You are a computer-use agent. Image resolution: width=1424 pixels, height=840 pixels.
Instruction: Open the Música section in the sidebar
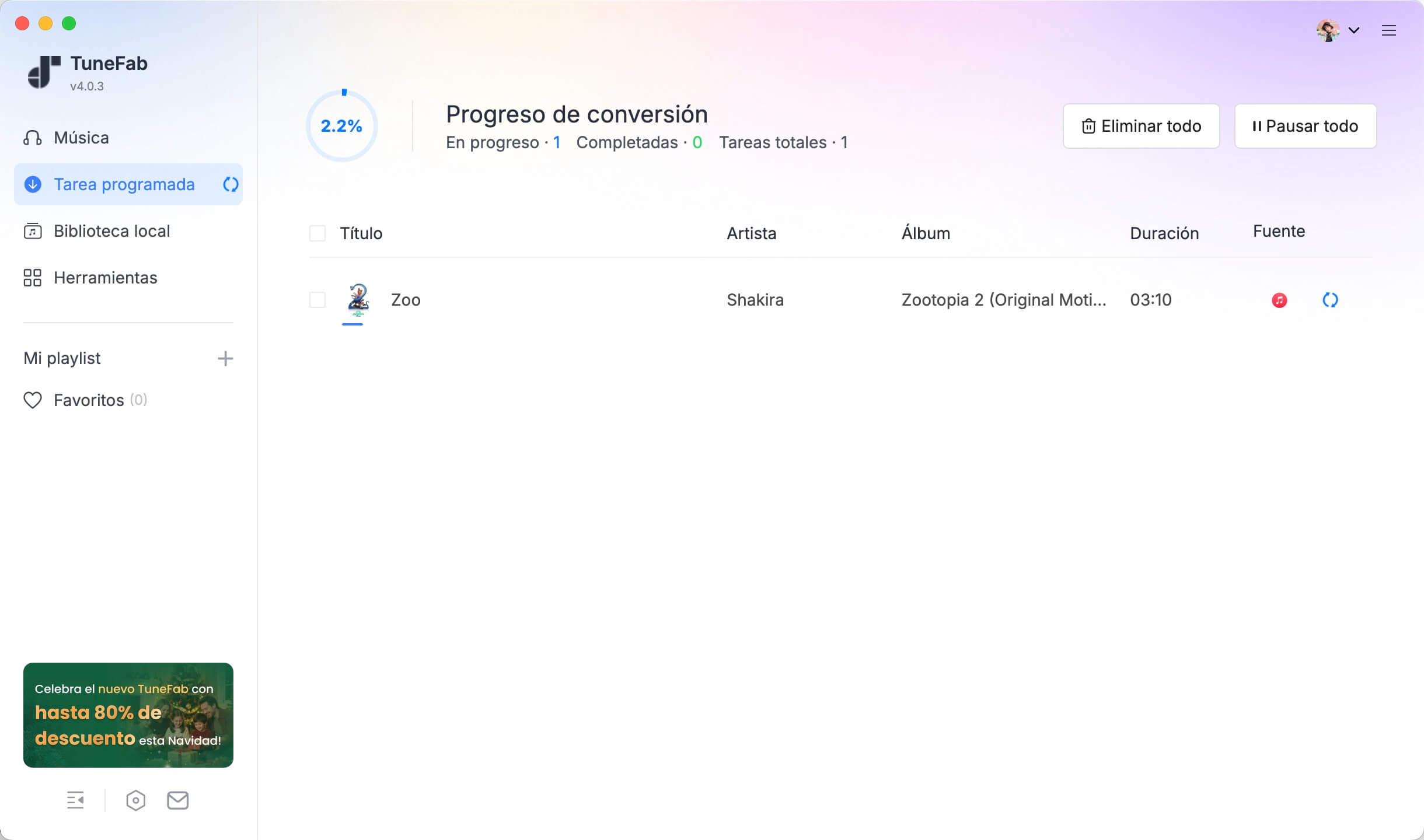tap(80, 137)
